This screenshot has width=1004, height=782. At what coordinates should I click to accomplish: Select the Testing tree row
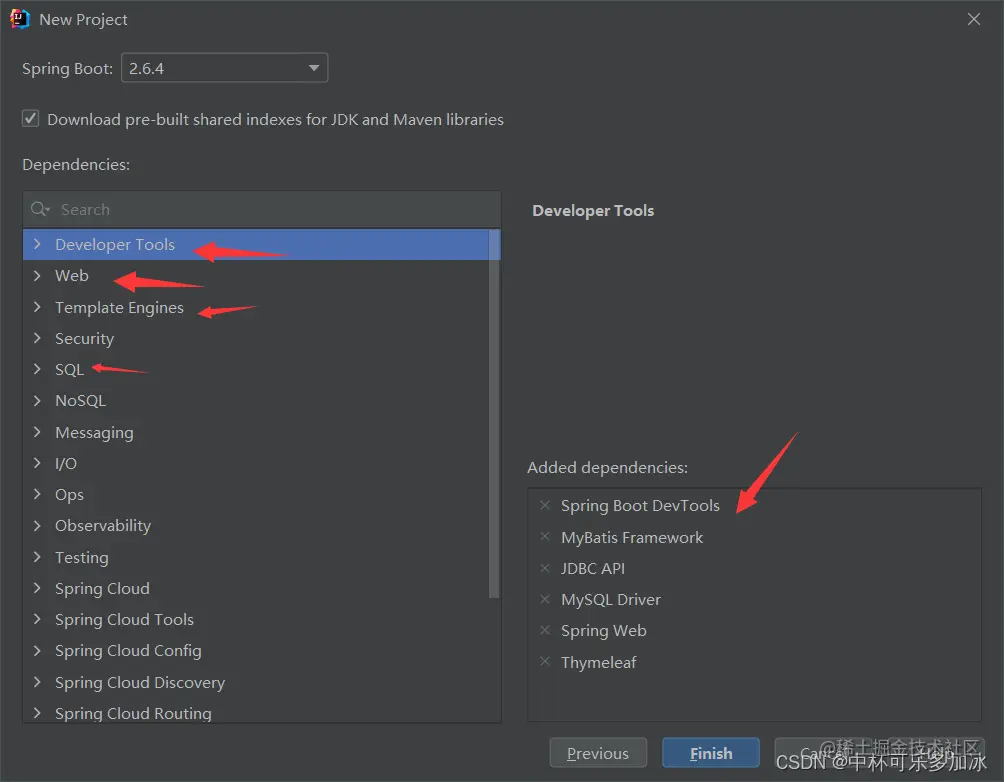[255, 557]
